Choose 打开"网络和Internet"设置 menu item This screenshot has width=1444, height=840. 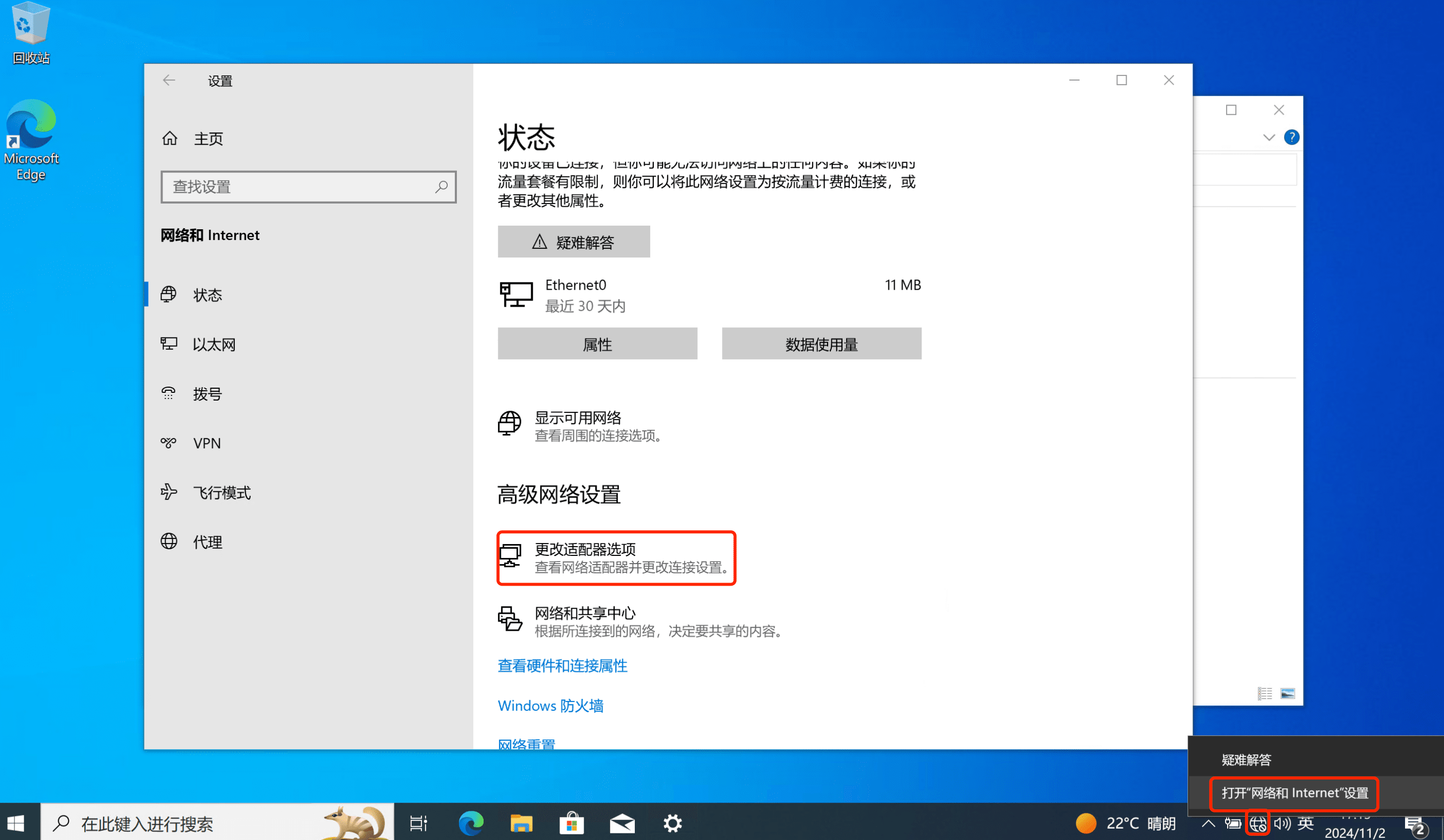point(1294,793)
